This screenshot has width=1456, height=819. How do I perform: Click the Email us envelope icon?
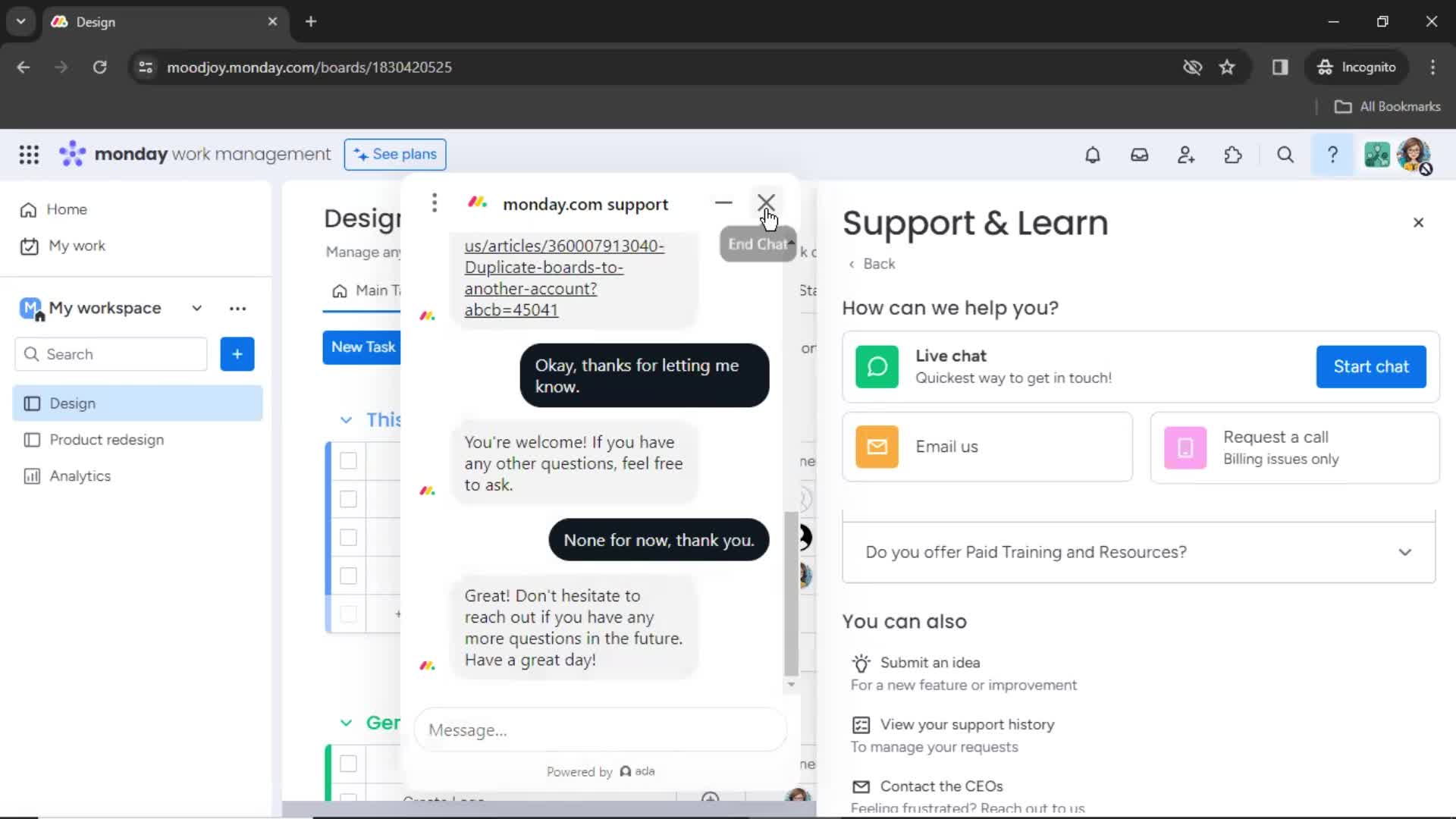(x=877, y=447)
